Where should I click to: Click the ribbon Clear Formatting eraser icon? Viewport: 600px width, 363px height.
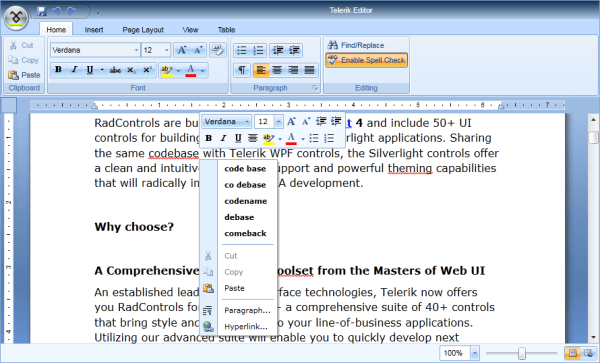pos(218,50)
